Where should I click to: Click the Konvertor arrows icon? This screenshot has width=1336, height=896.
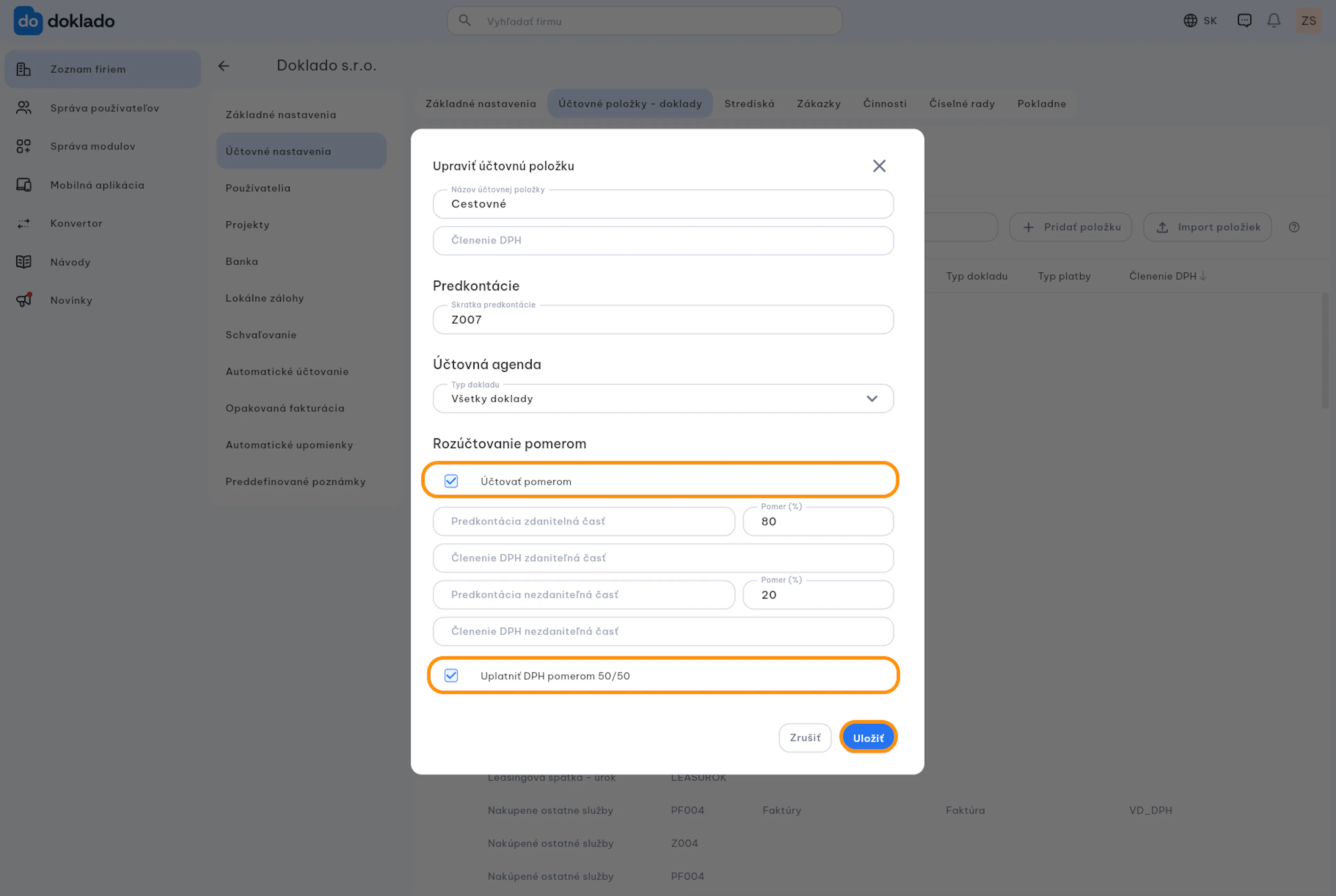point(23,223)
